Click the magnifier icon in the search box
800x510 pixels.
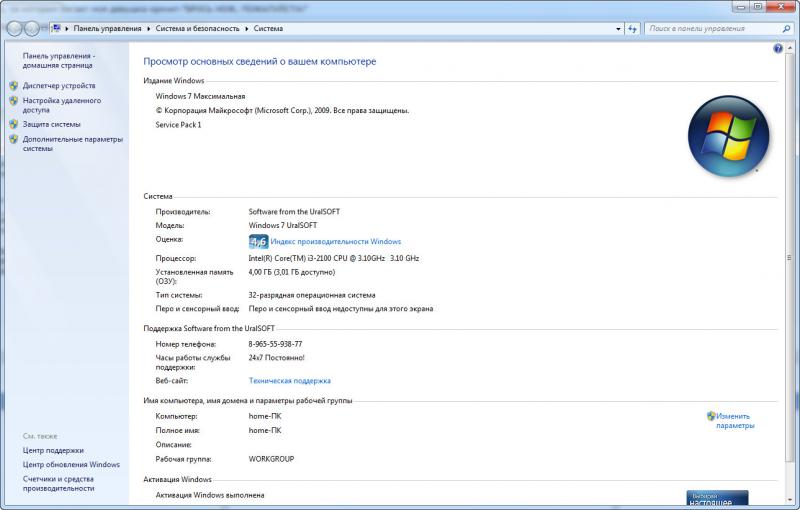786,29
